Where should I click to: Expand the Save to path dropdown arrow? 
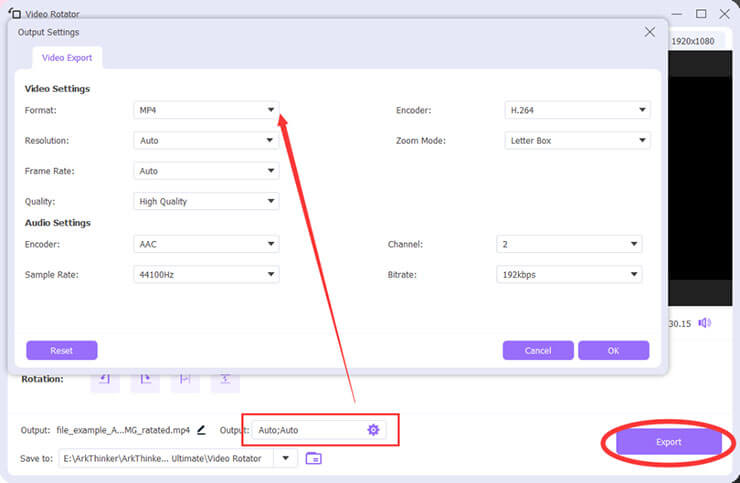tap(287, 458)
